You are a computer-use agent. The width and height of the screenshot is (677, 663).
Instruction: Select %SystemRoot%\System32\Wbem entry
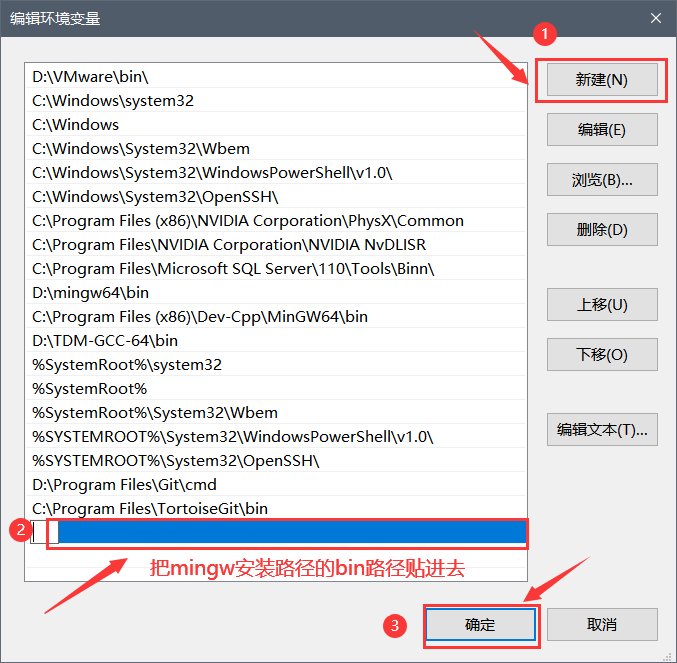[276, 413]
